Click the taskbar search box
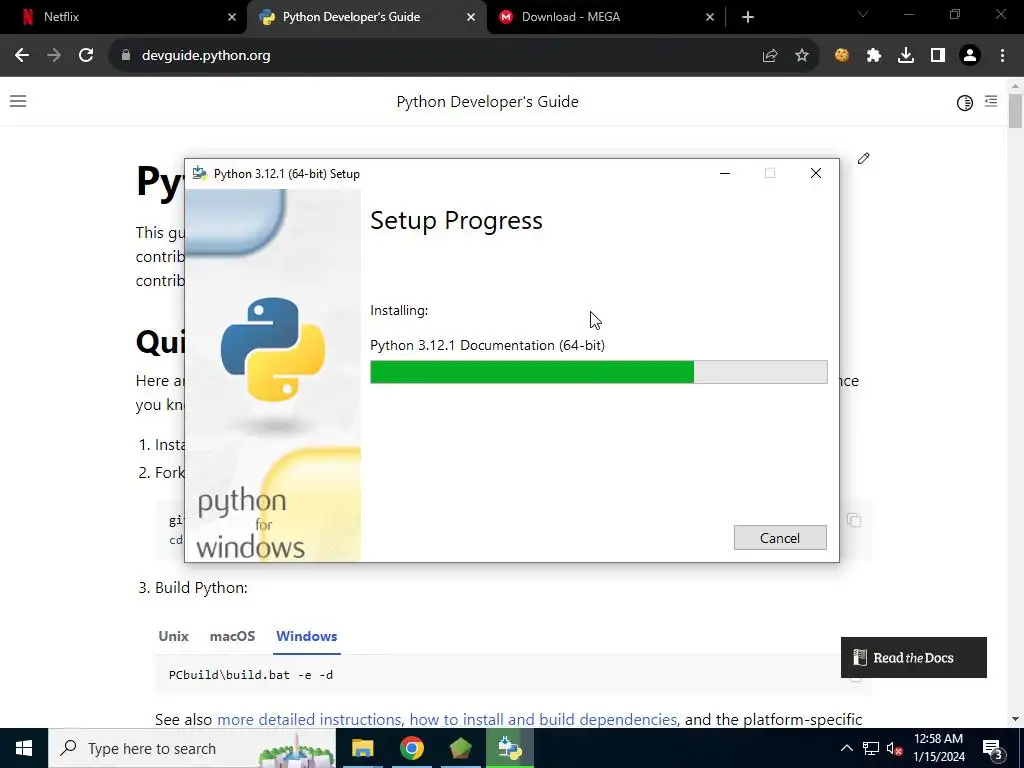Screen dimensions: 1024x768 [x=192, y=748]
